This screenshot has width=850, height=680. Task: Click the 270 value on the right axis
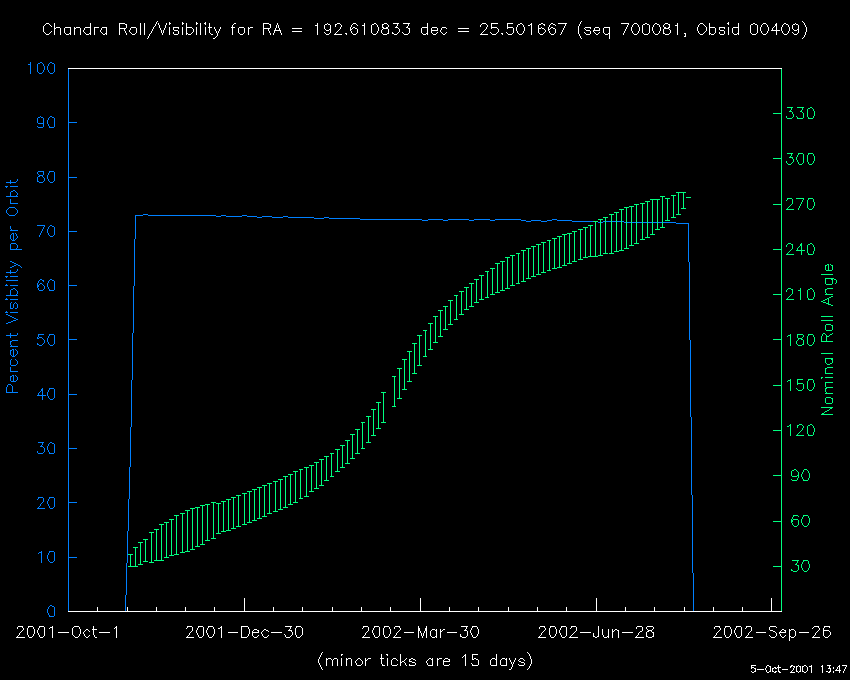coord(802,204)
